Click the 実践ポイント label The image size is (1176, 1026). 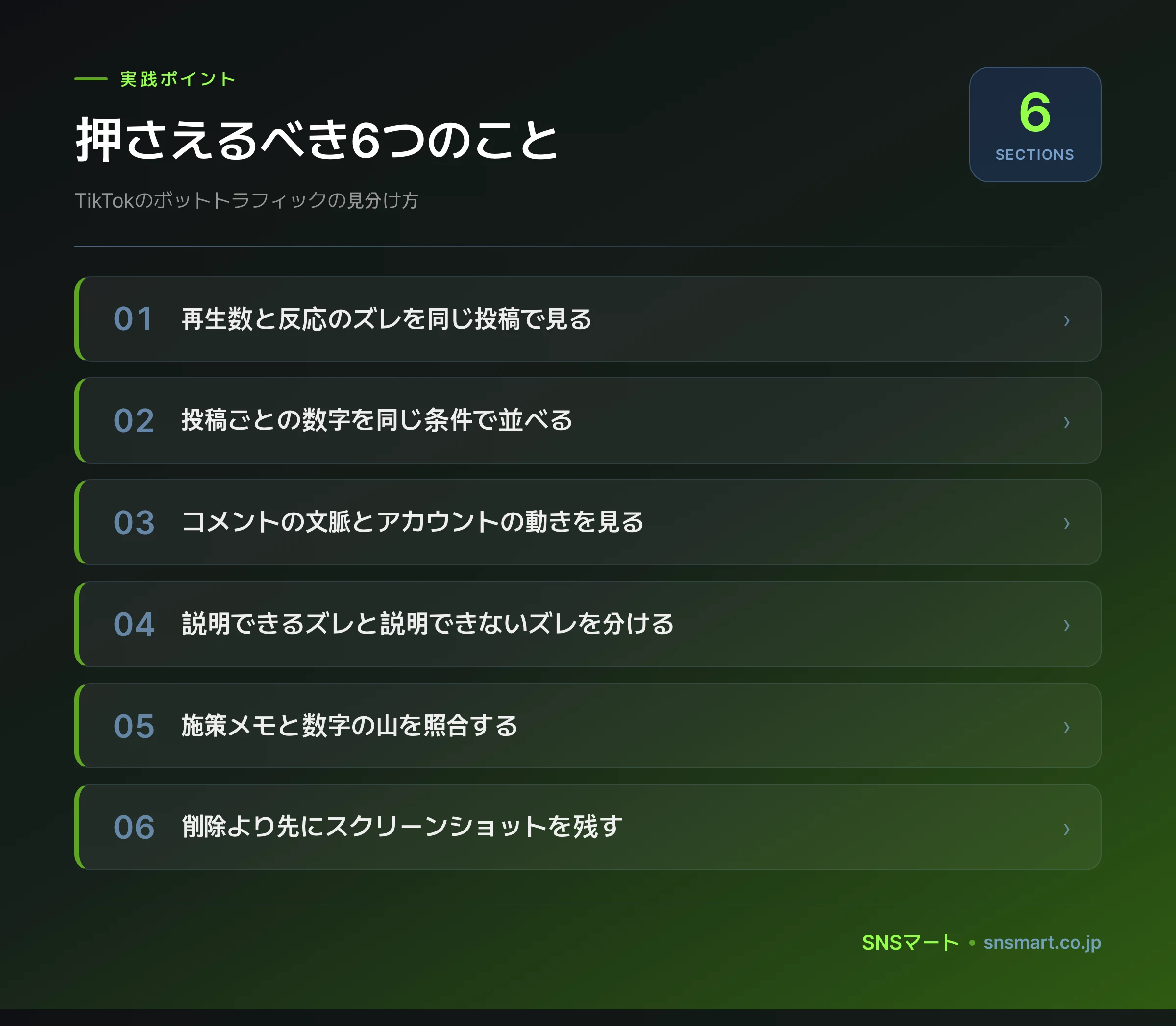tap(177, 79)
